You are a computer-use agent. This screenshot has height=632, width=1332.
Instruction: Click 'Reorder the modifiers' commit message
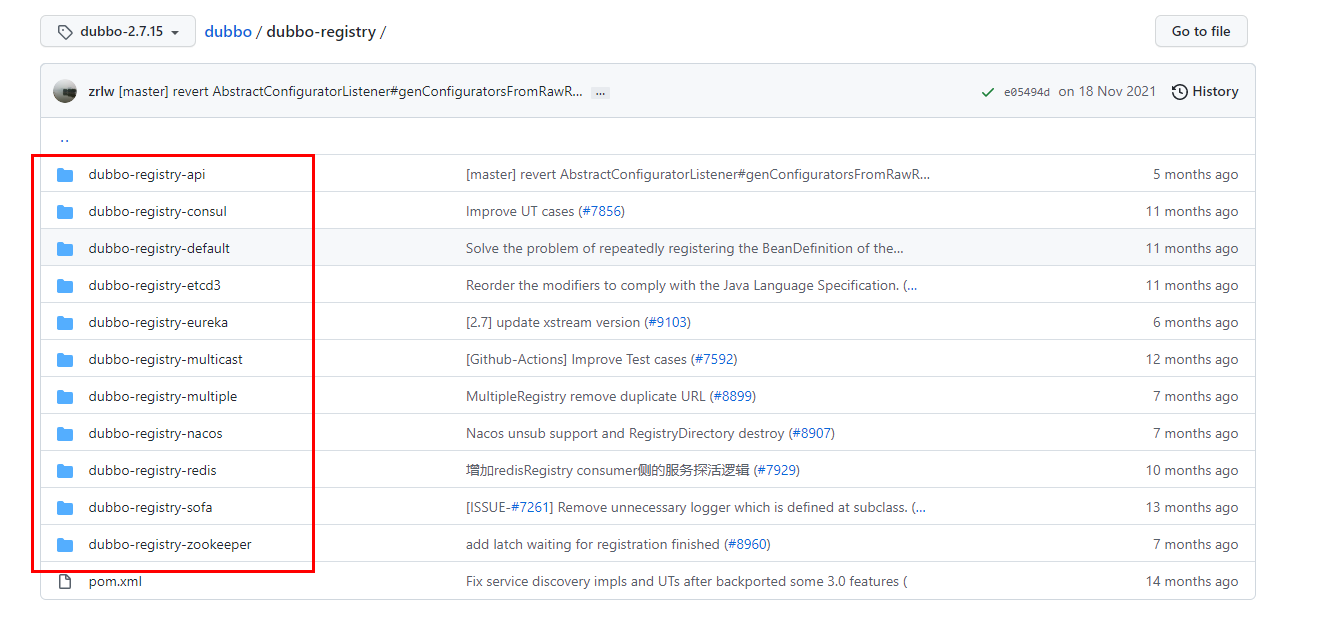pyautogui.click(x=691, y=285)
